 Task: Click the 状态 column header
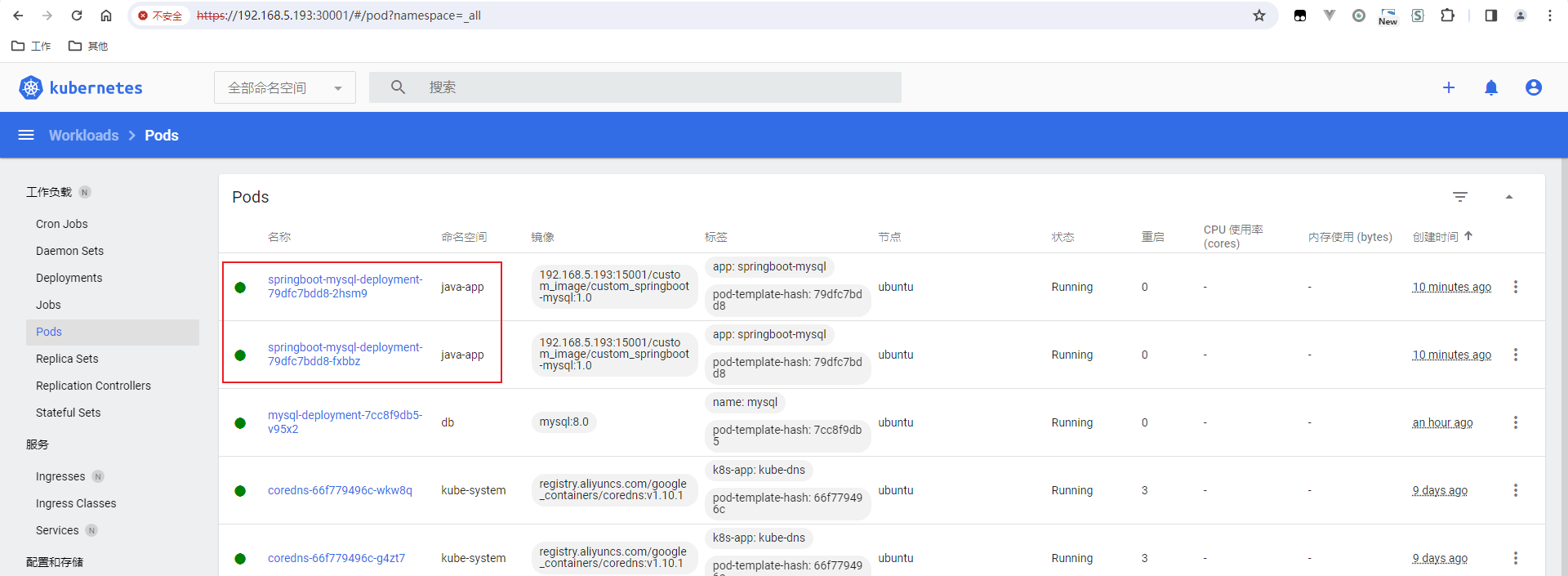click(x=1062, y=236)
